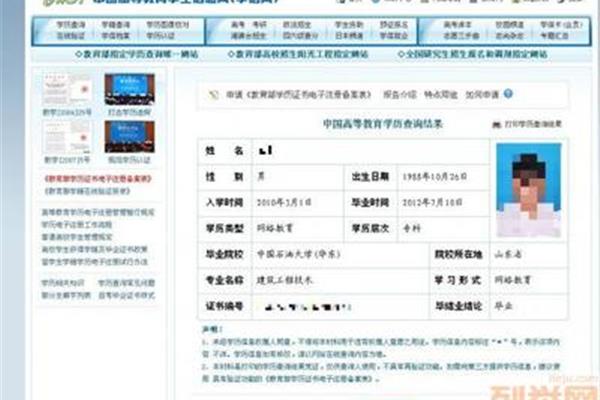The height and width of the screenshot is (400, 600).
Task: Open the lower conference photo thumbnail
Action: (x=130, y=137)
